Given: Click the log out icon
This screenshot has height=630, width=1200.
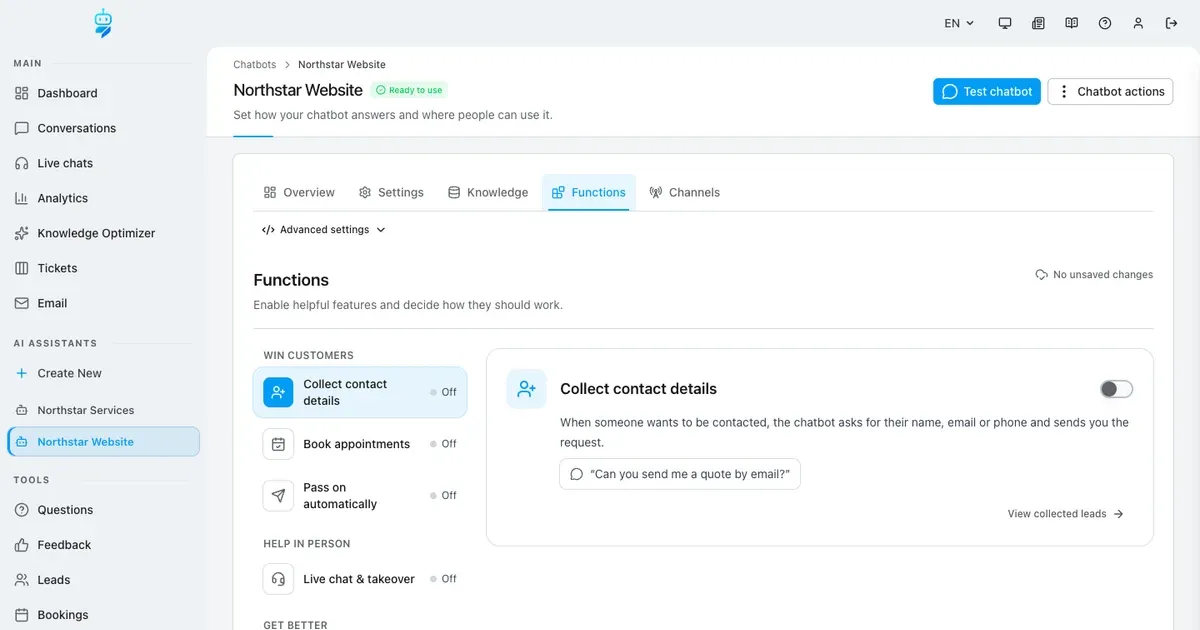Looking at the screenshot, I should (x=1171, y=23).
